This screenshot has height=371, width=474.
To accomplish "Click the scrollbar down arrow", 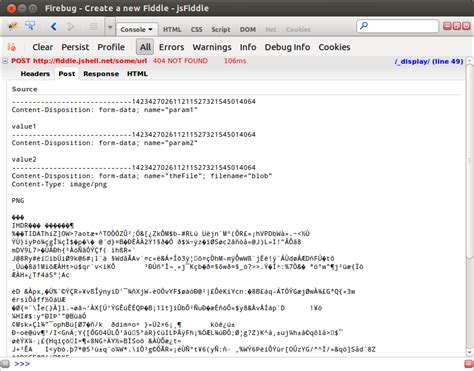I will 469,353.
